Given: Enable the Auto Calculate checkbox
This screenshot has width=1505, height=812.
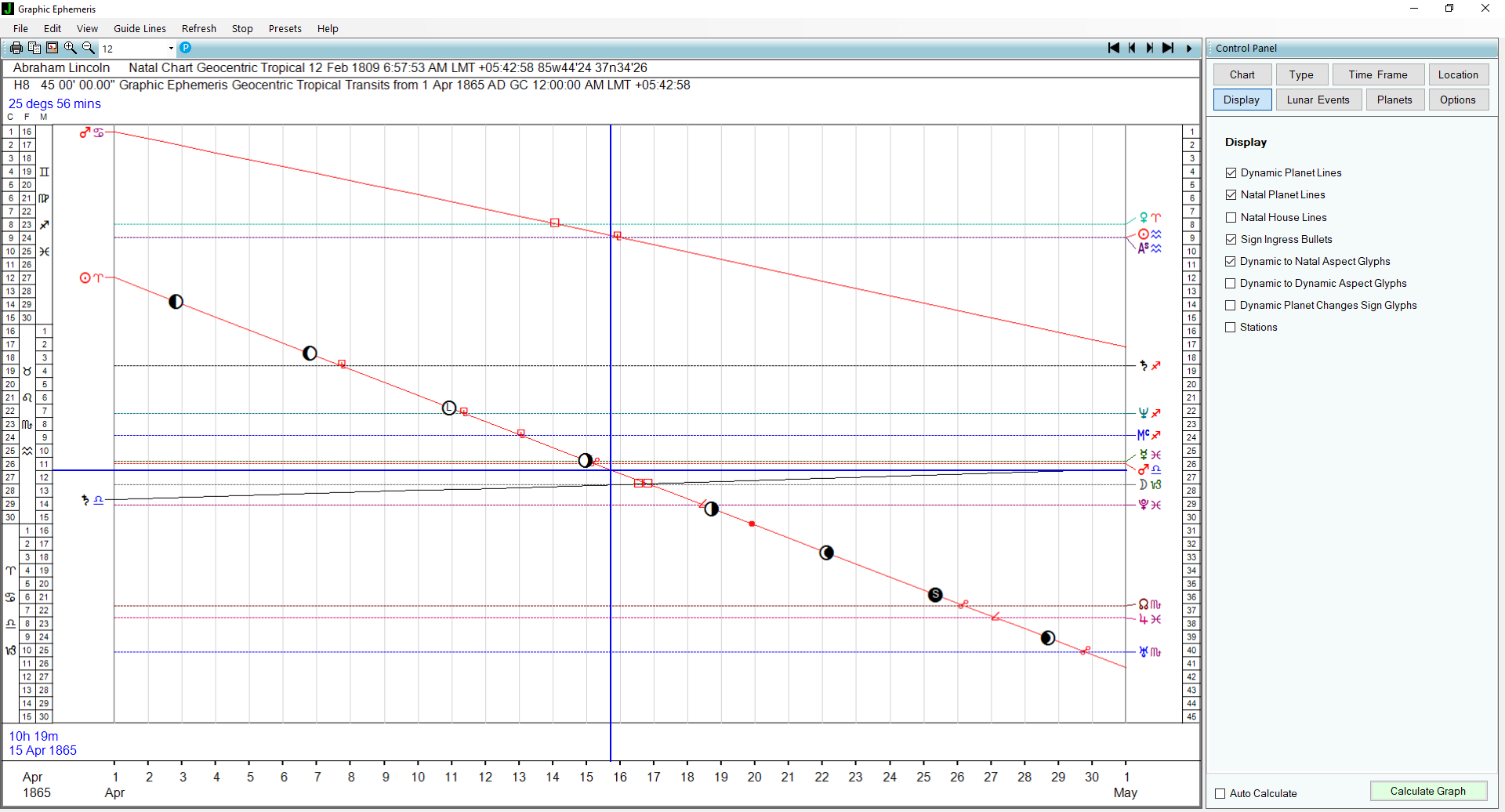Looking at the screenshot, I should (1220, 793).
